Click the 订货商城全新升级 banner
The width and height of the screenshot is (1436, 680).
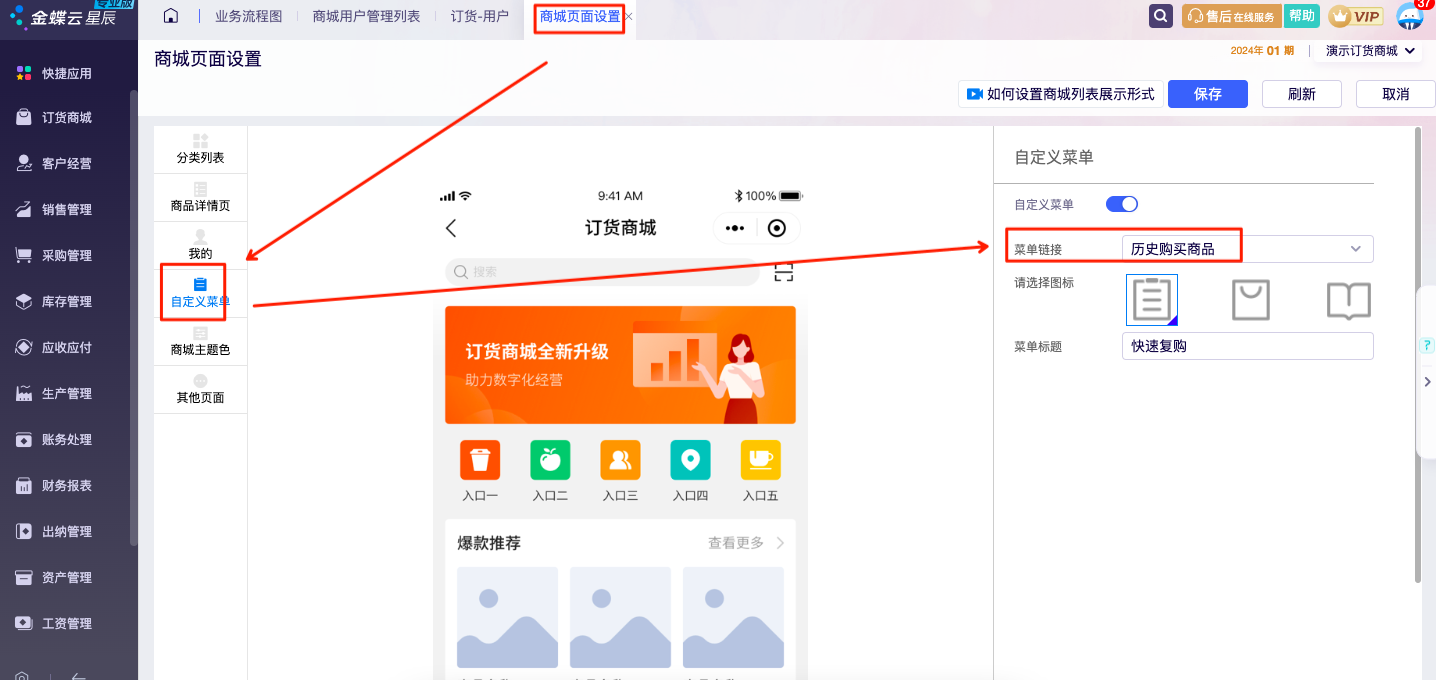coord(620,365)
